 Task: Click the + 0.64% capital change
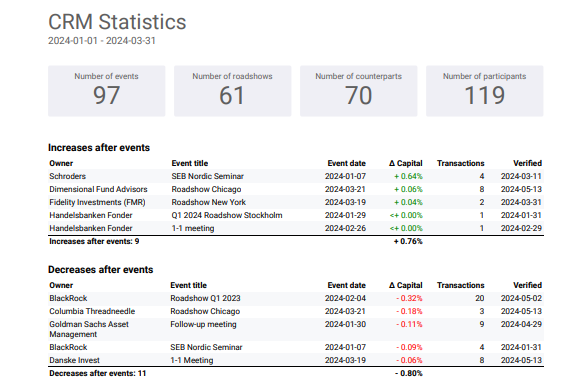click(x=408, y=176)
